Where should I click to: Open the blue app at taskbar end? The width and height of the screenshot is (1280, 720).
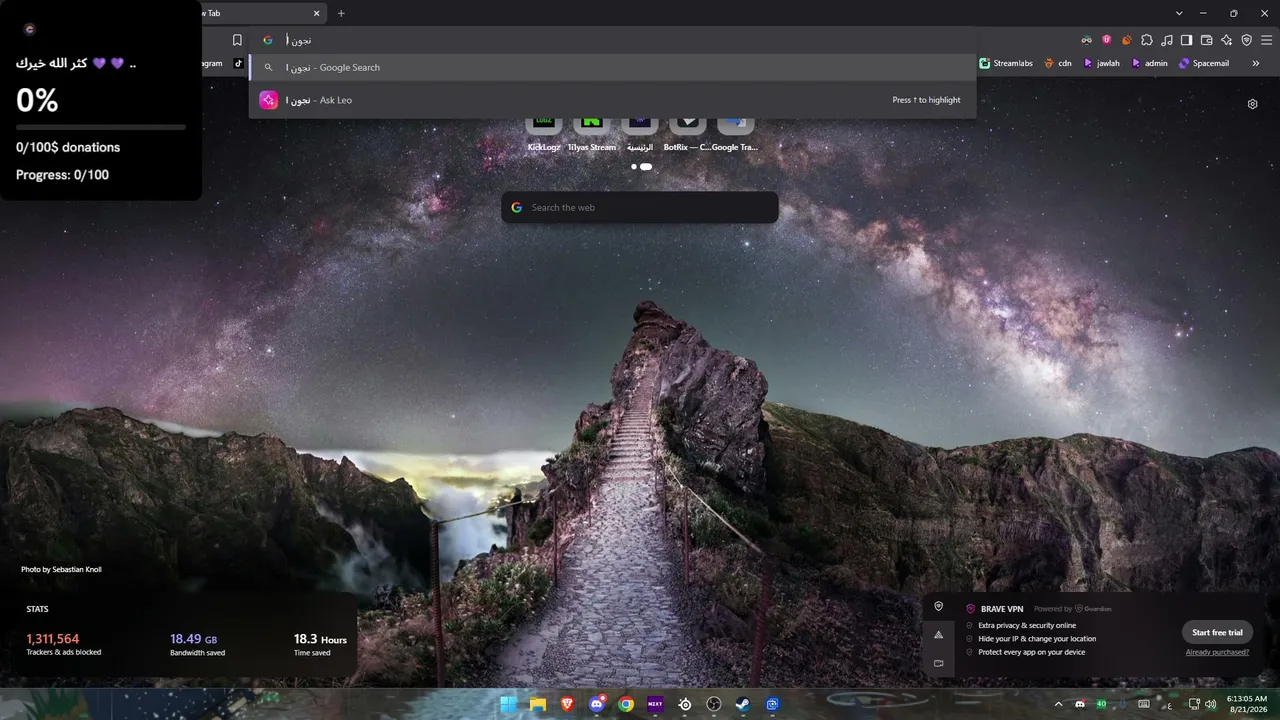[x=773, y=704]
